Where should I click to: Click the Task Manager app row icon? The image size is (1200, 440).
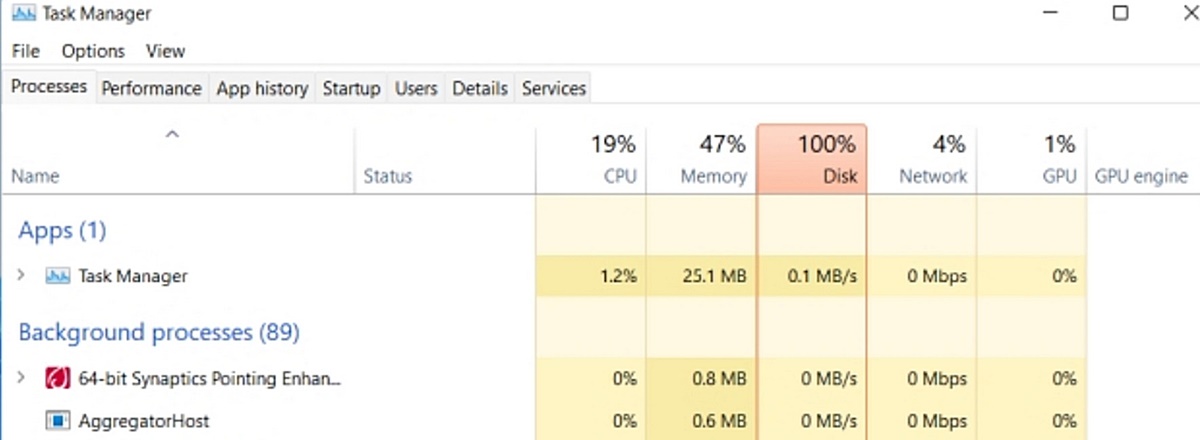click(58, 276)
